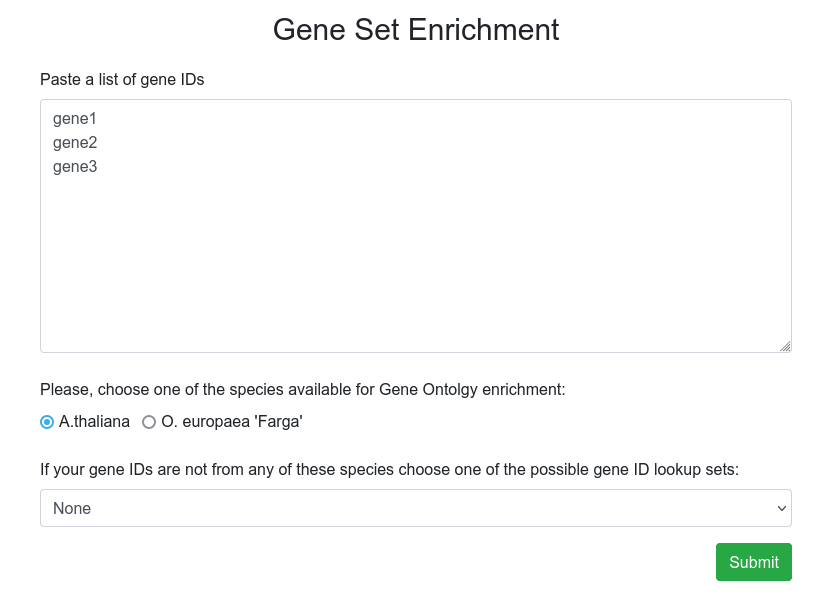
Task: Click the 'Gene Ontolgy enrichment' phrase
Action: click(x=472, y=390)
